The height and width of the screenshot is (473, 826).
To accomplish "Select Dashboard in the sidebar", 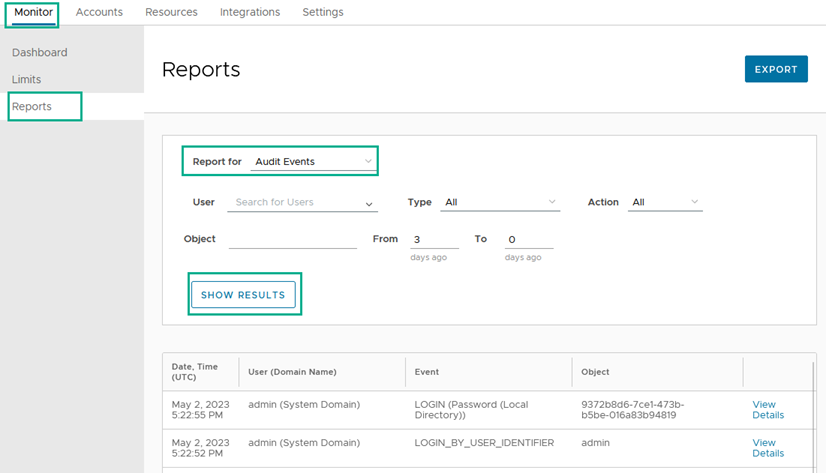I will [x=40, y=53].
